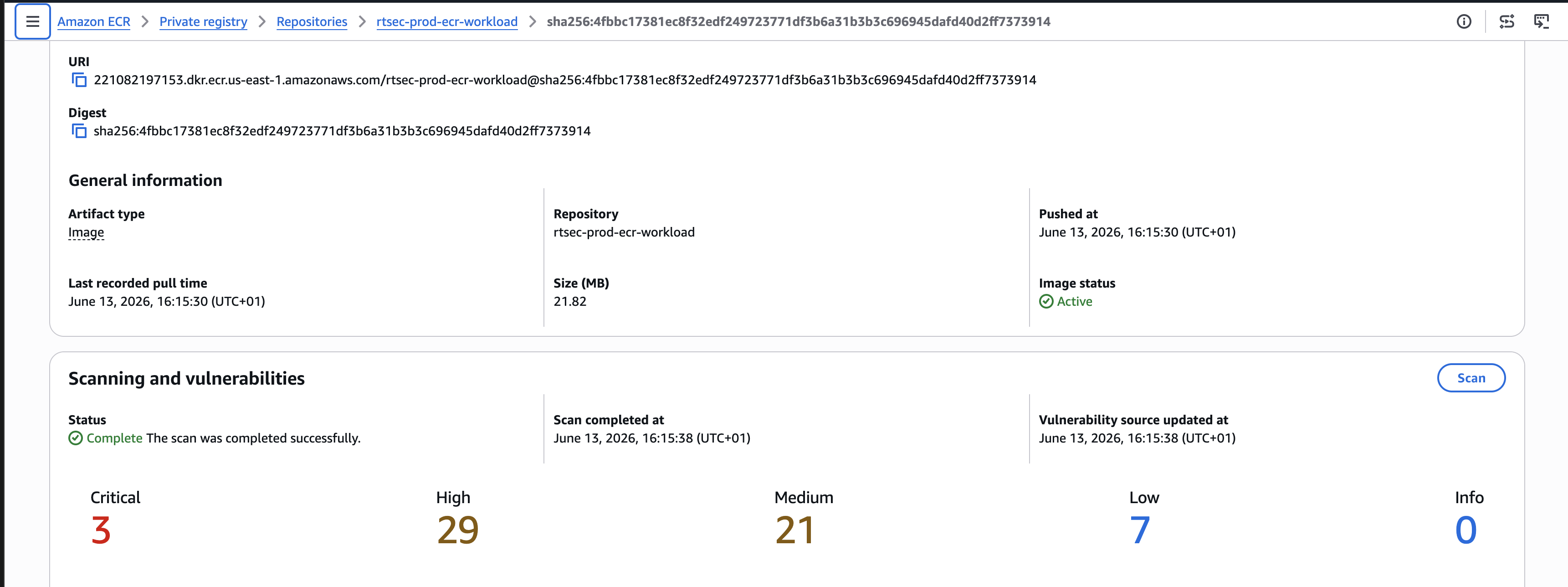The height and width of the screenshot is (587, 1568).
Task: Go to Amazon ECR breadcrumb
Action: 94,22
